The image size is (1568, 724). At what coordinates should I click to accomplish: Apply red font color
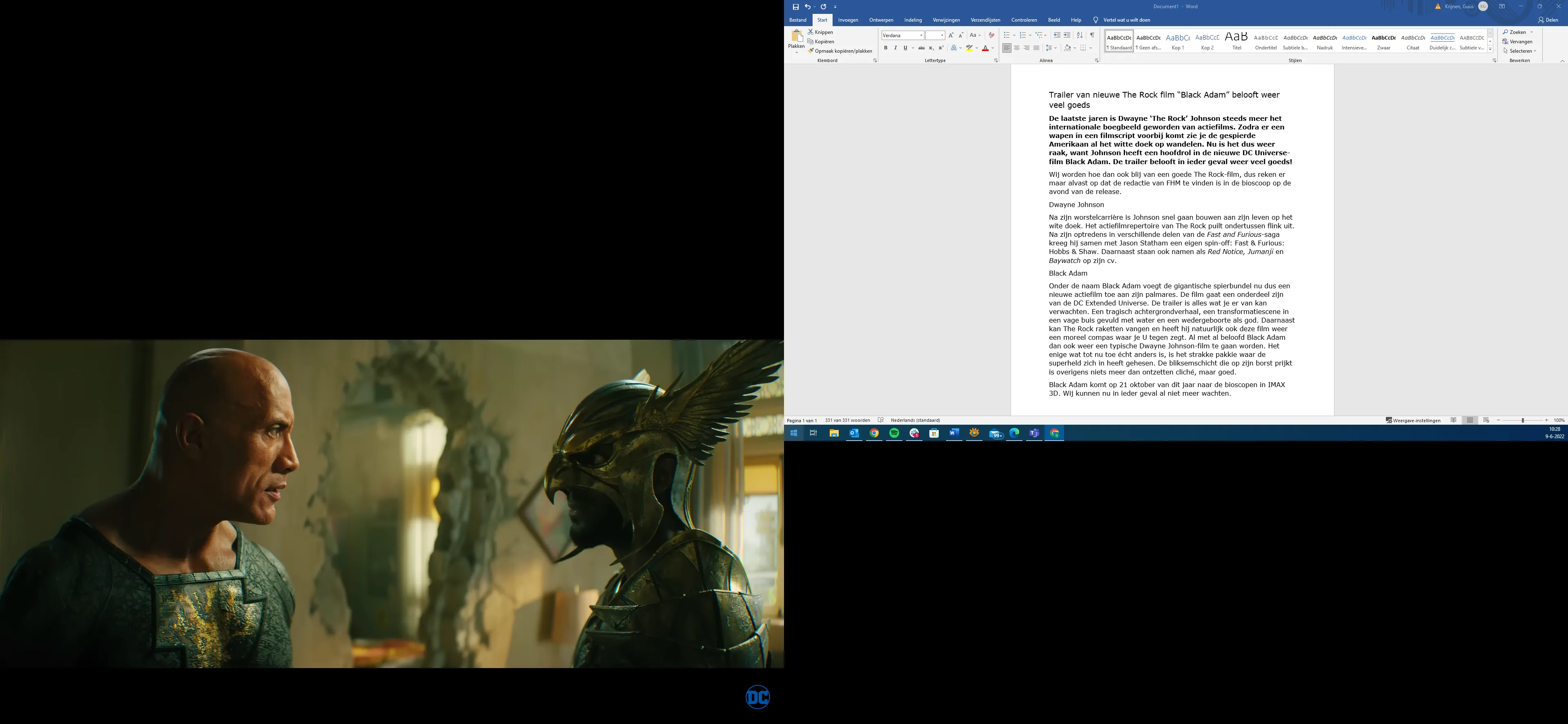click(985, 48)
